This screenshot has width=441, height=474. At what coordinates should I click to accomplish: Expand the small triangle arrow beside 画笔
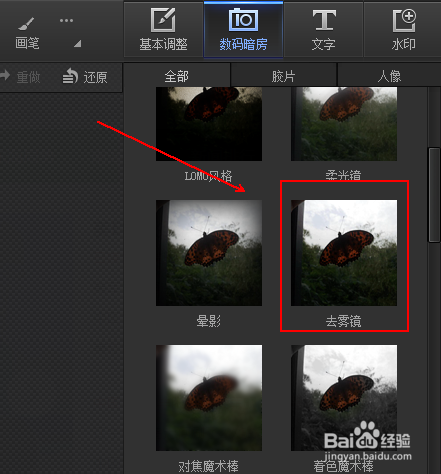[x=78, y=44]
